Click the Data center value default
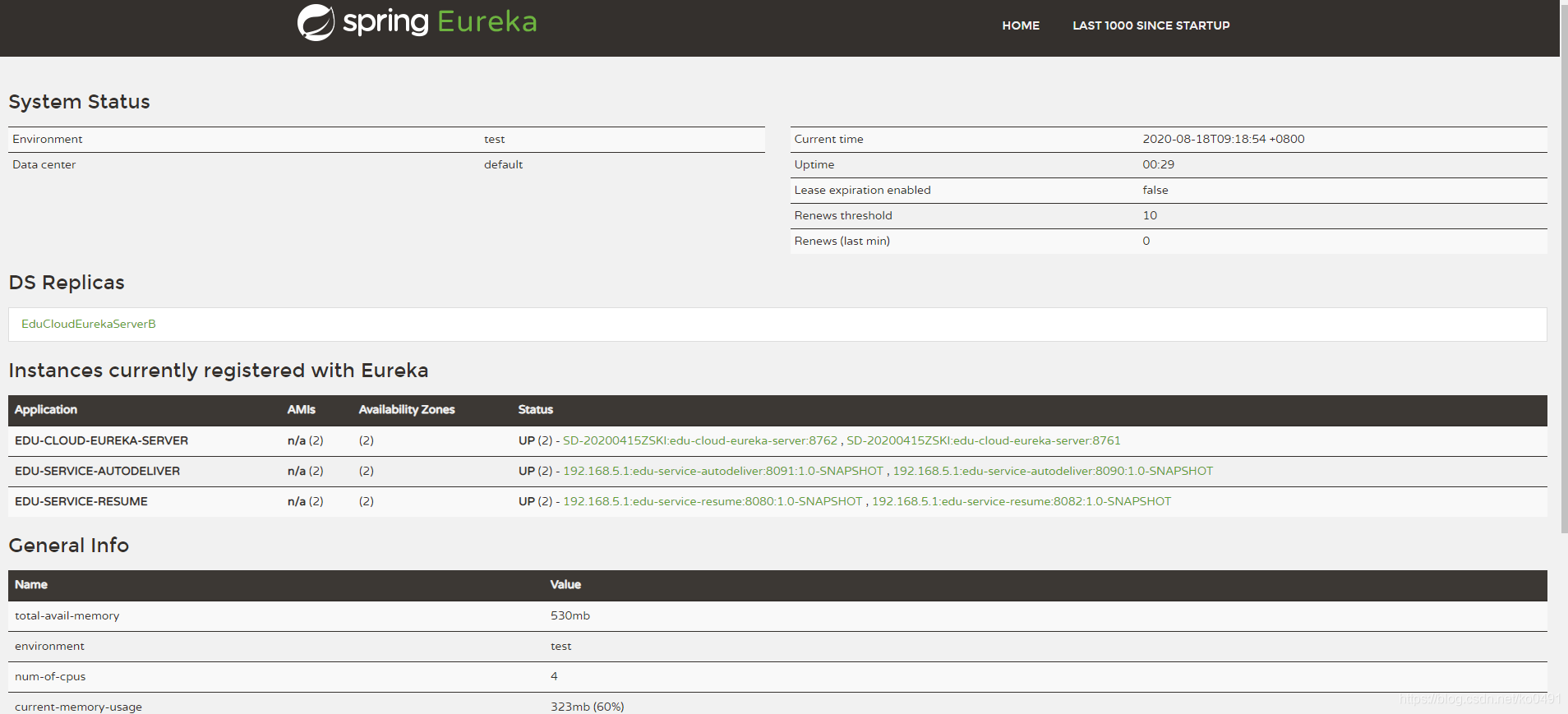1568x714 pixels. tap(503, 164)
